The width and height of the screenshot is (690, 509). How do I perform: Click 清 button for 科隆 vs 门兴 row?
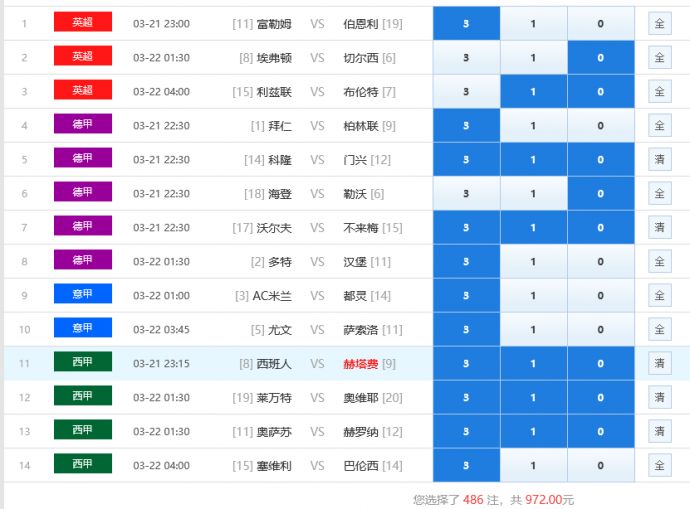tap(659, 160)
